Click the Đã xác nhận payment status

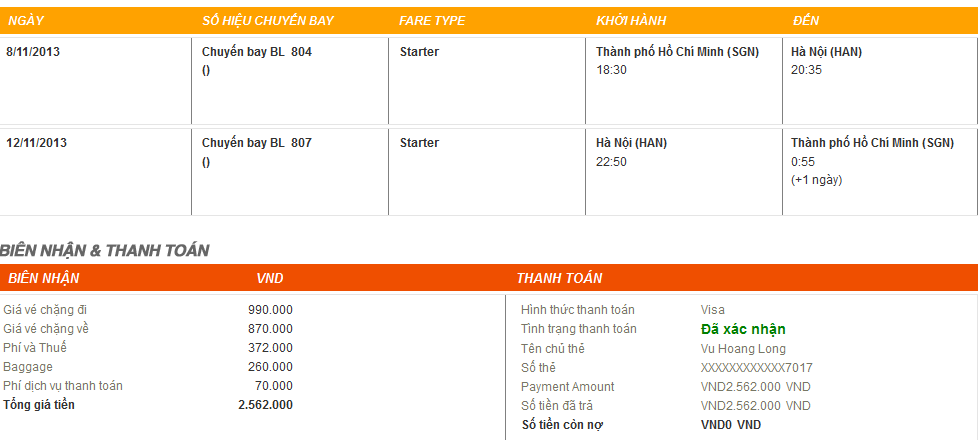click(743, 329)
